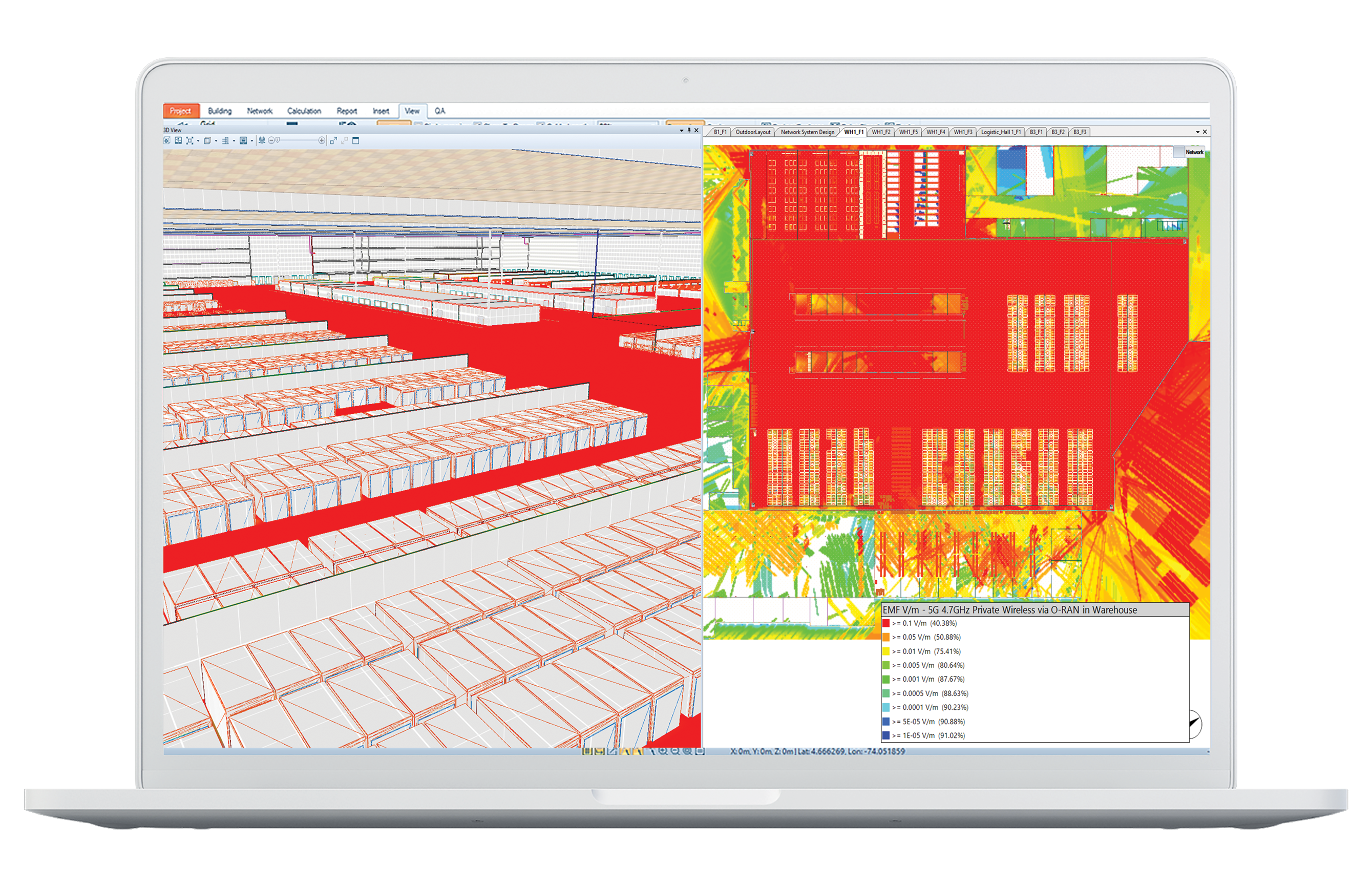Image resolution: width=1372 pixels, height=886 pixels.
Task: Open dropdown beside the display monitor icon
Action: (252, 141)
